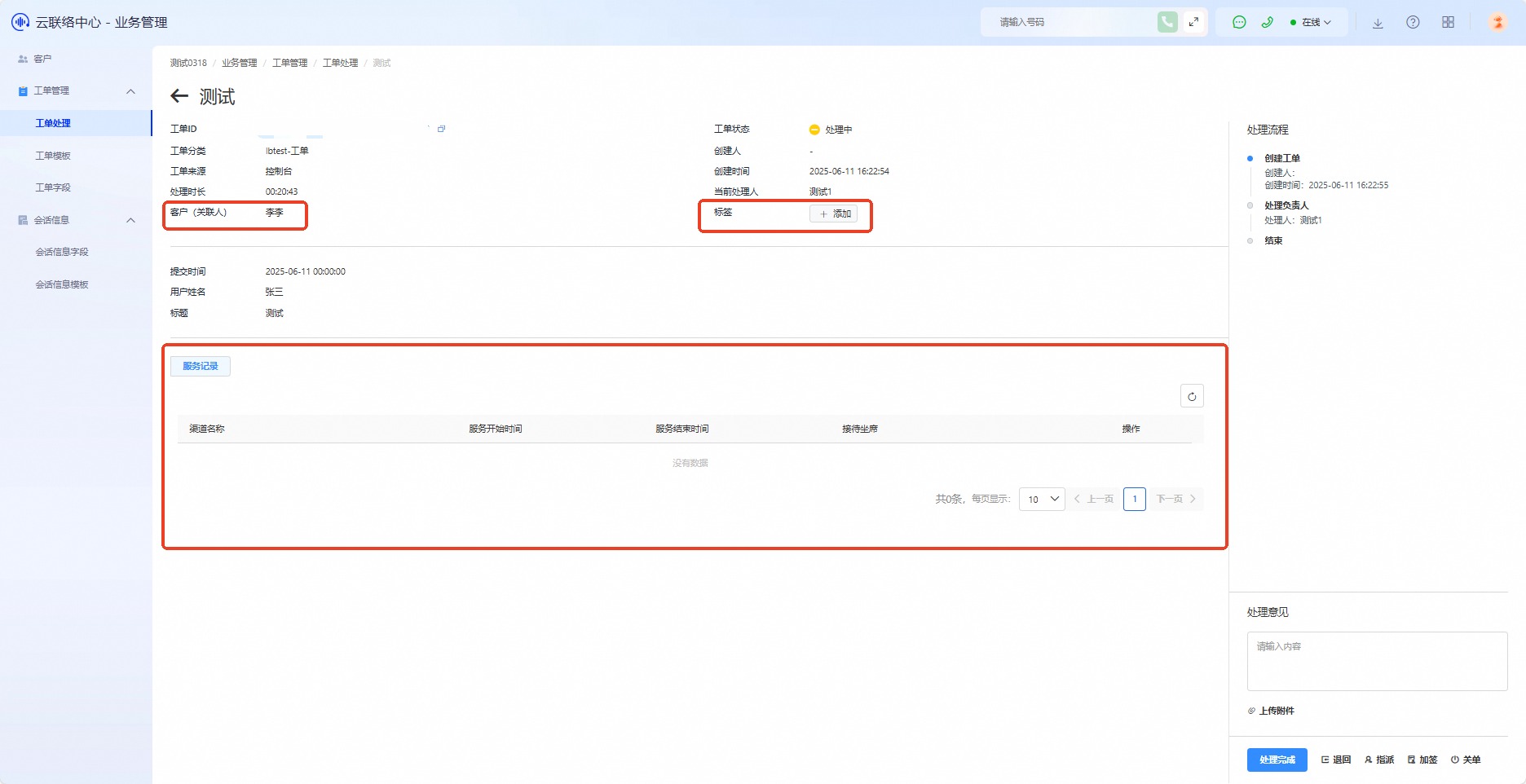Screen dimensions: 1526x784
Task: Open the 在线 status dropdown
Action: tap(1311, 22)
